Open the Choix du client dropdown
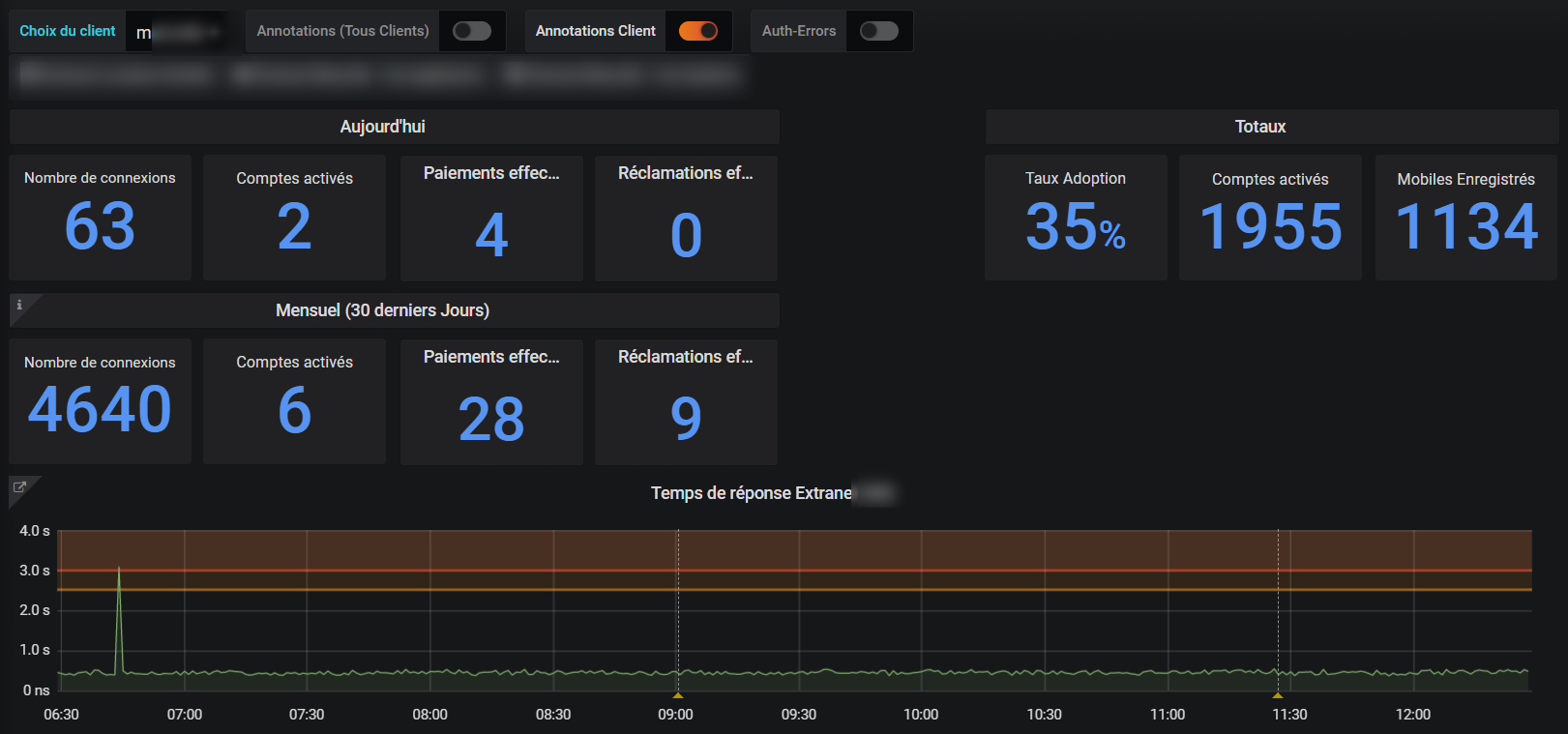Image resolution: width=1568 pixels, height=734 pixels. (x=178, y=32)
